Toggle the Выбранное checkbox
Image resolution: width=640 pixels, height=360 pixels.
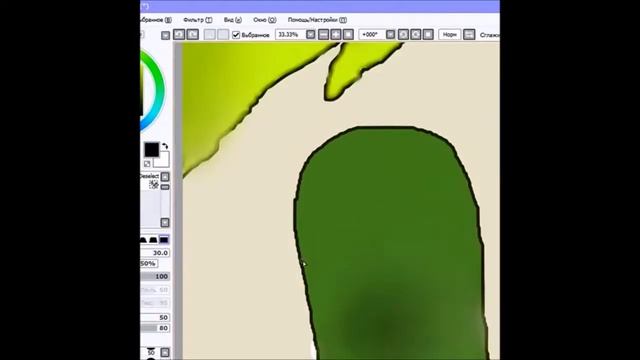tap(236, 35)
